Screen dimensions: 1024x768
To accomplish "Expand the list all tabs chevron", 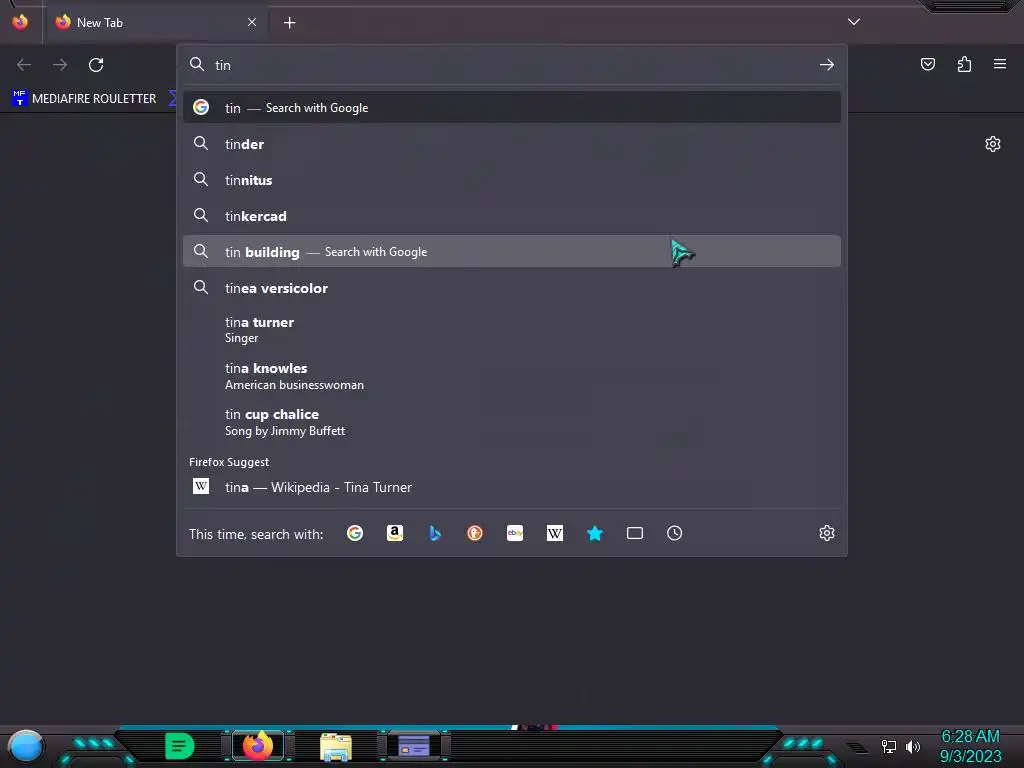I will tap(854, 22).
